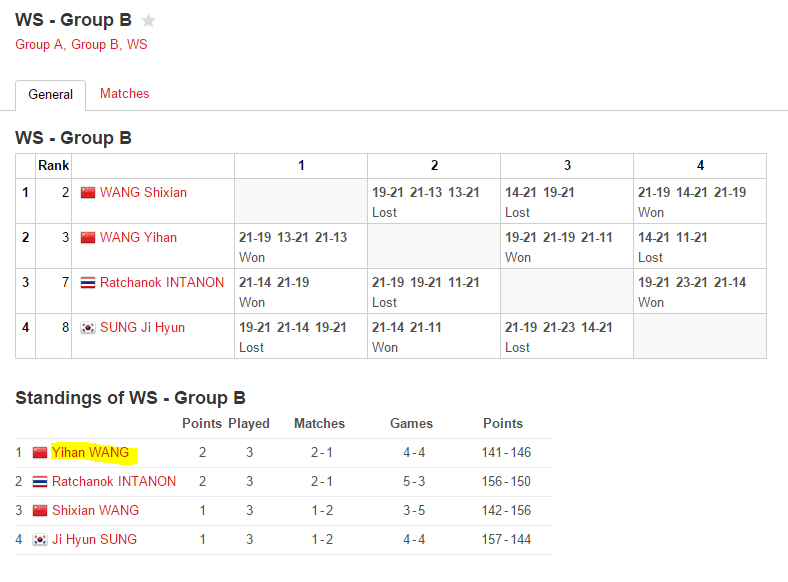Open Ratchanok INTANON link in standings
Image resolution: width=788 pixels, height=582 pixels.
pos(114,481)
